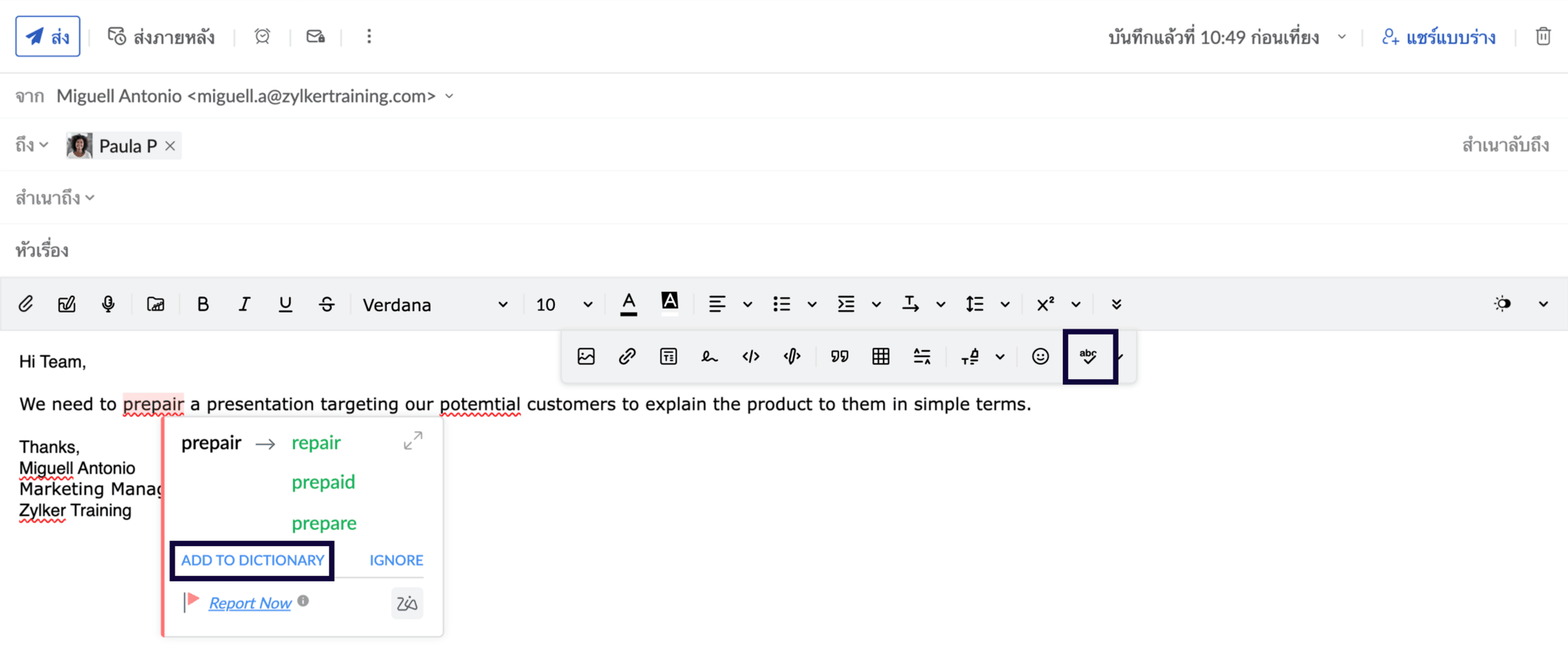Expand the alignment options arrow

point(747,304)
